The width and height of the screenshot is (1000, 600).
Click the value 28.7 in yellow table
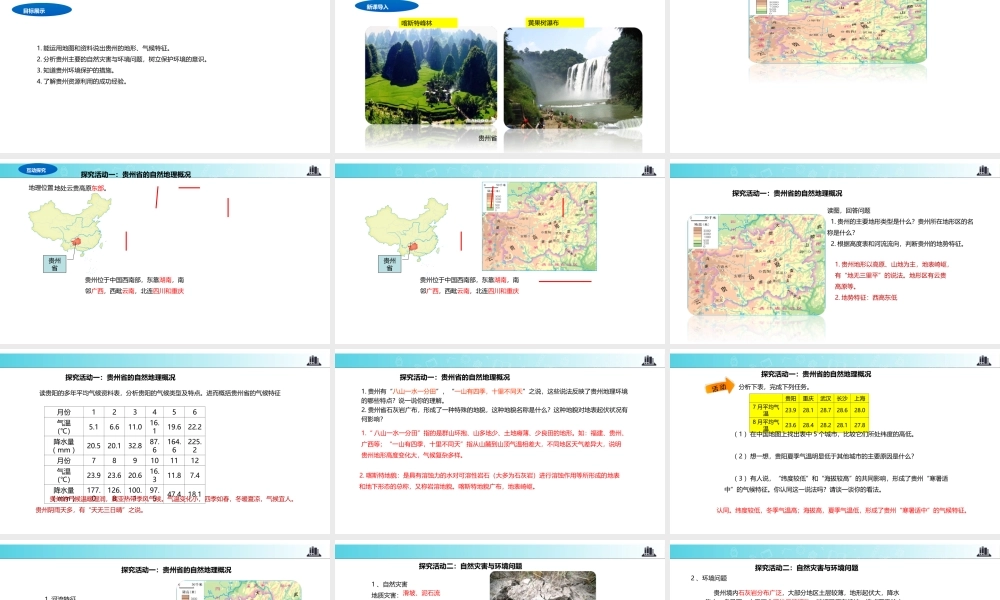coord(825,410)
